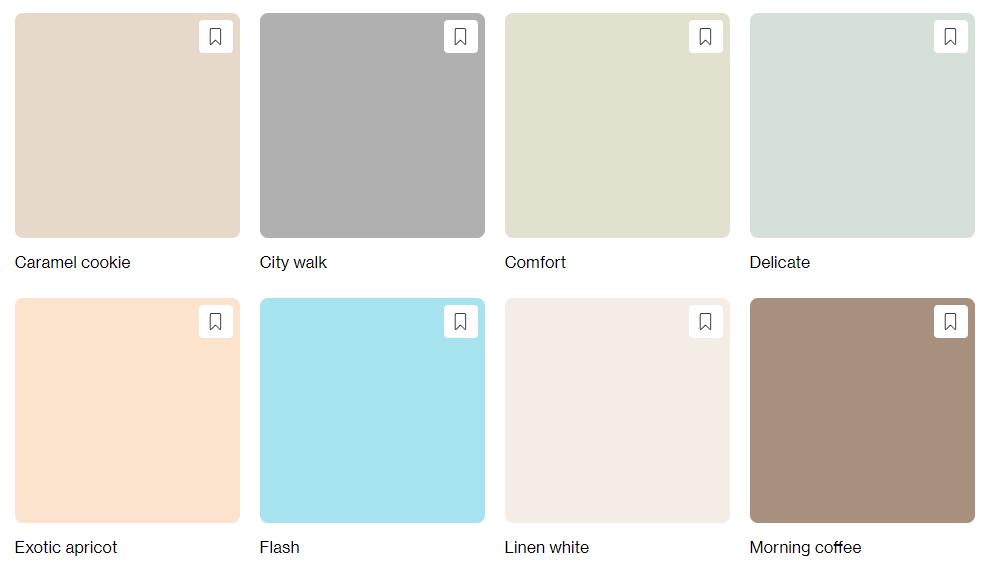This screenshot has width=989, height=568.
Task: Select the Caramel cookie beige swatch
Action: click(127, 125)
